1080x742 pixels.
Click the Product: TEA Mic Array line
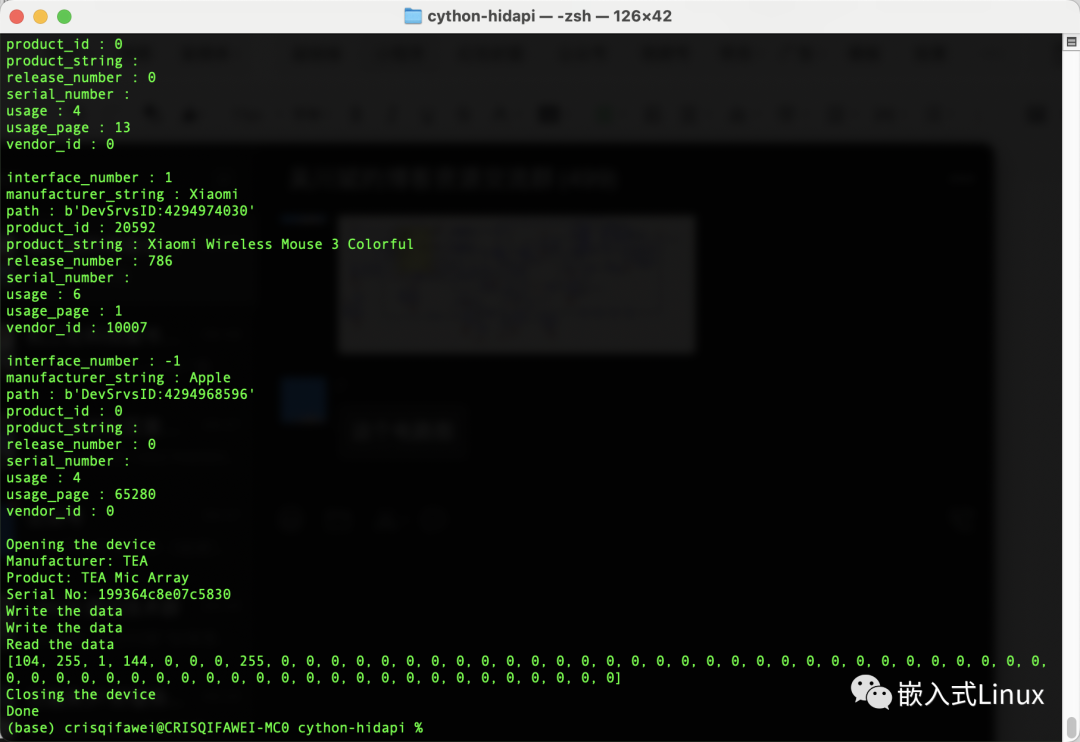97,577
